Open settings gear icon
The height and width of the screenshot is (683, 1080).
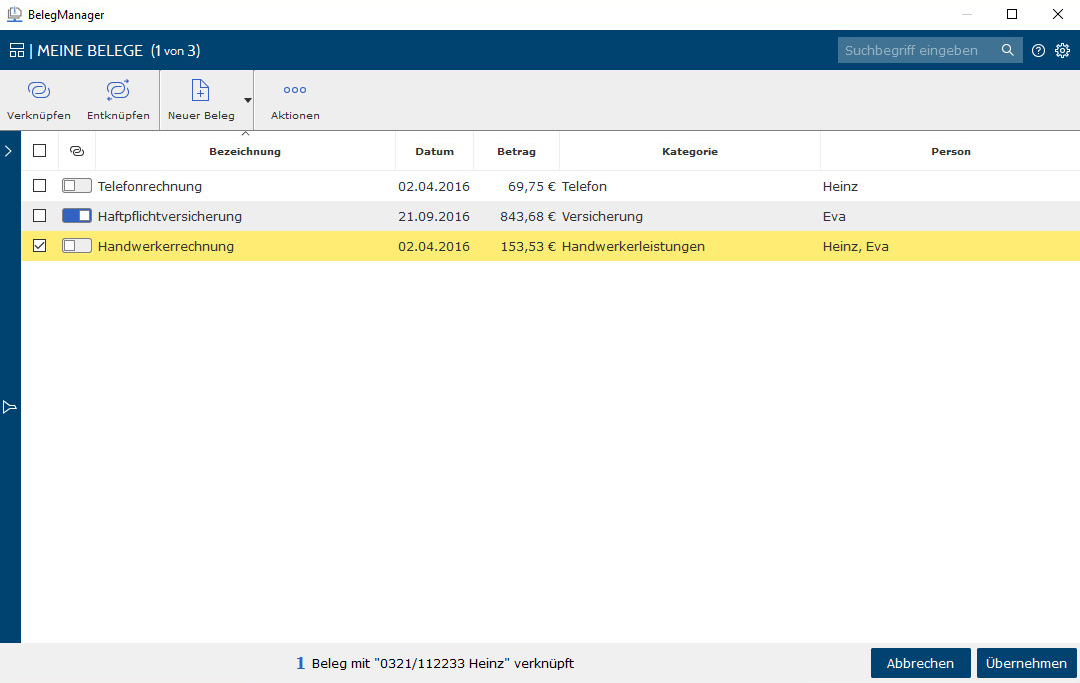click(1062, 50)
